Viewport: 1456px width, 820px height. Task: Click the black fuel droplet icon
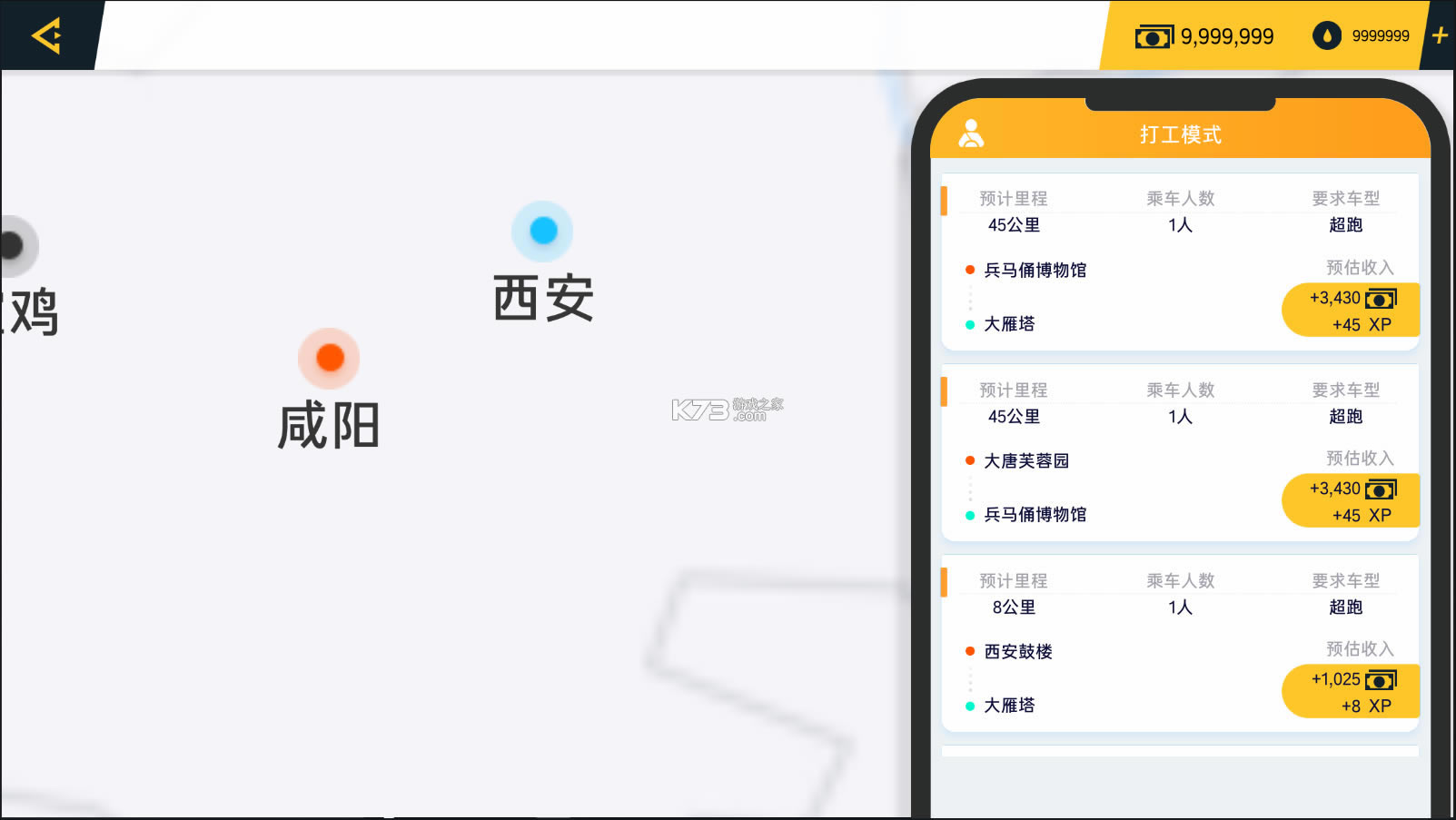(1326, 35)
